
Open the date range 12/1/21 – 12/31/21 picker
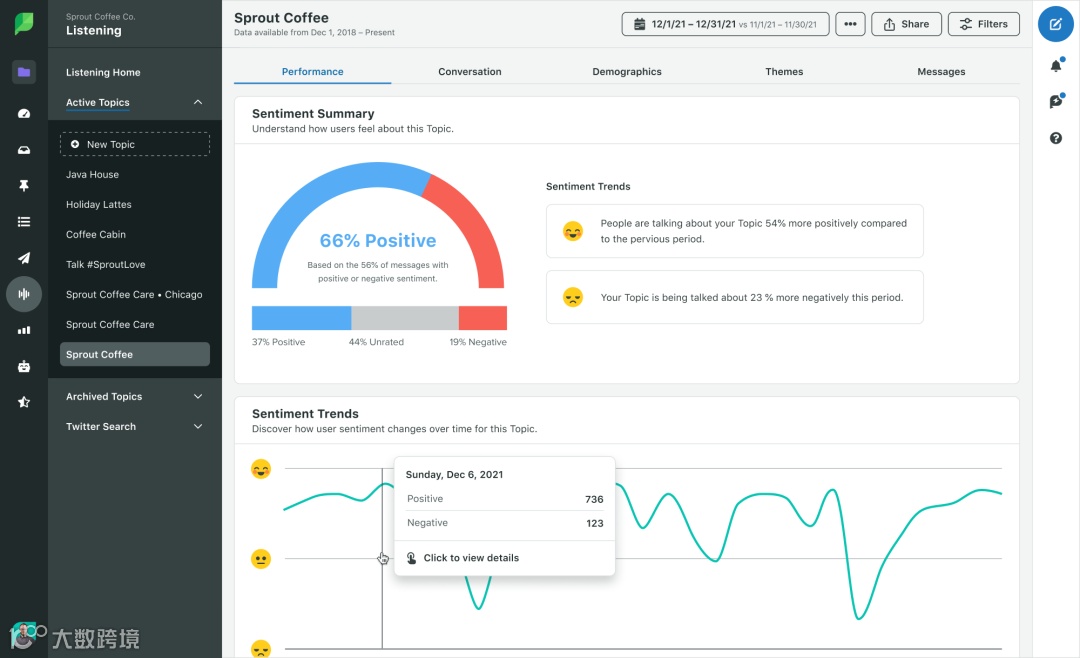[x=725, y=24]
